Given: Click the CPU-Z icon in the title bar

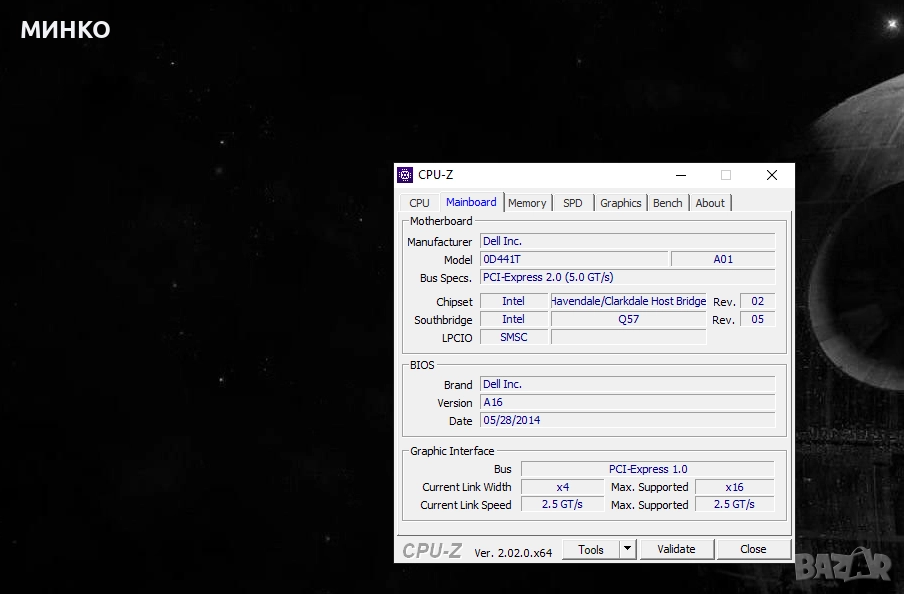Looking at the screenshot, I should (x=405, y=175).
